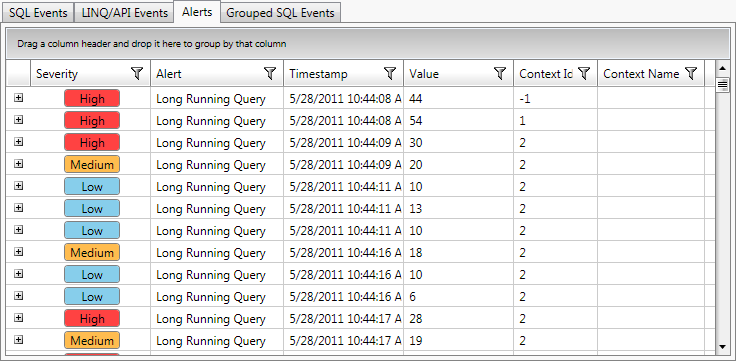Select the value cell showing 44
736x361 pixels.
click(458, 99)
